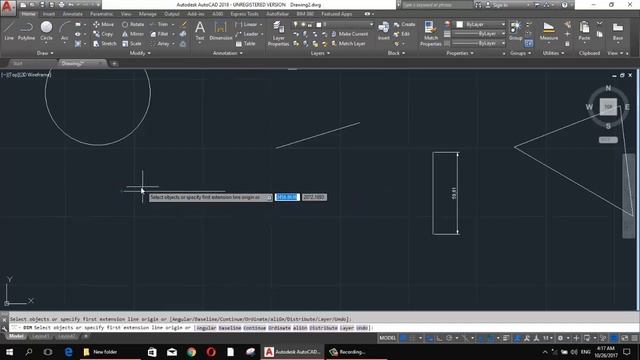Screen dimensions: 640x360
Task: Switch to the View ribbon tab
Action: pyautogui.click(x=126, y=14)
